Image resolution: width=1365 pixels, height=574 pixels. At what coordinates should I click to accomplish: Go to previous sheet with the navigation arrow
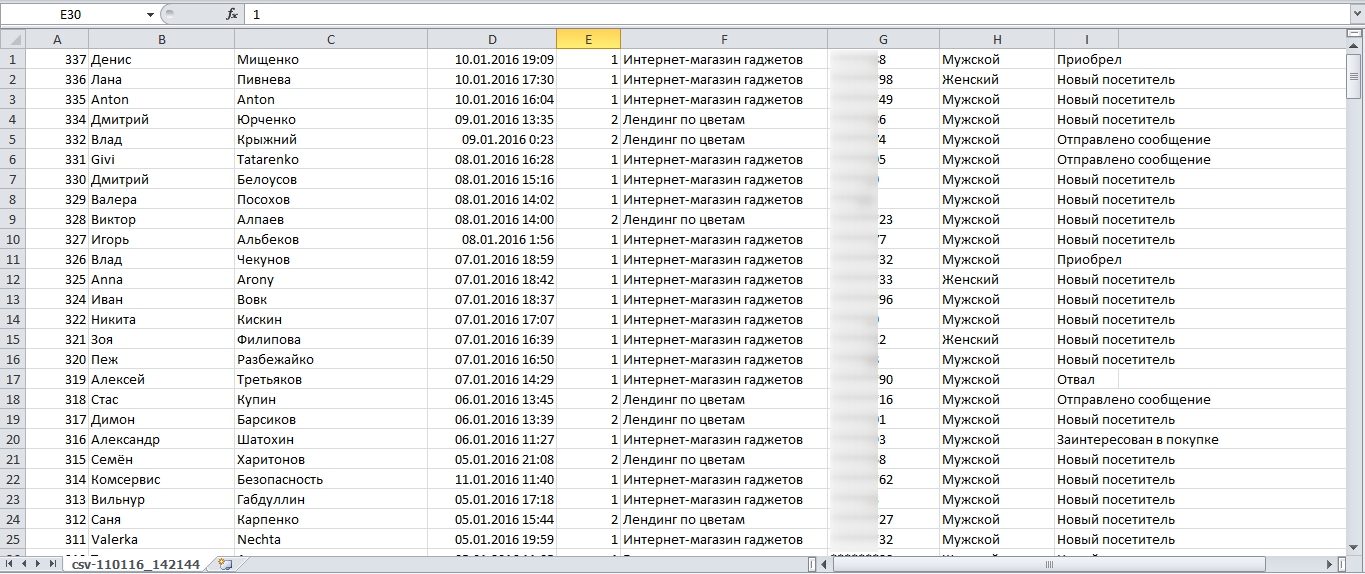tap(24, 564)
